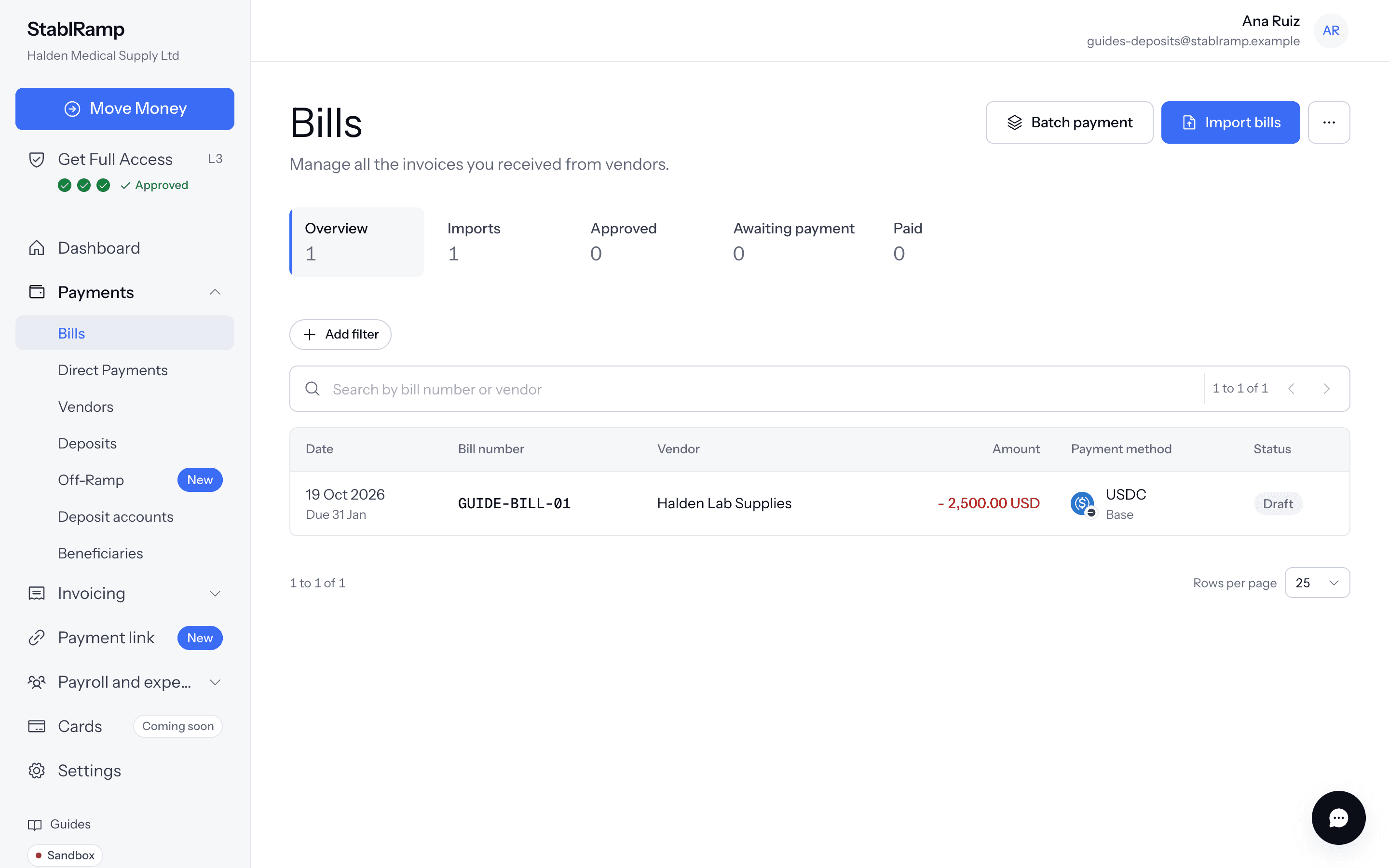Switch to the Imports tab
This screenshot has width=1389, height=868.
(x=474, y=242)
